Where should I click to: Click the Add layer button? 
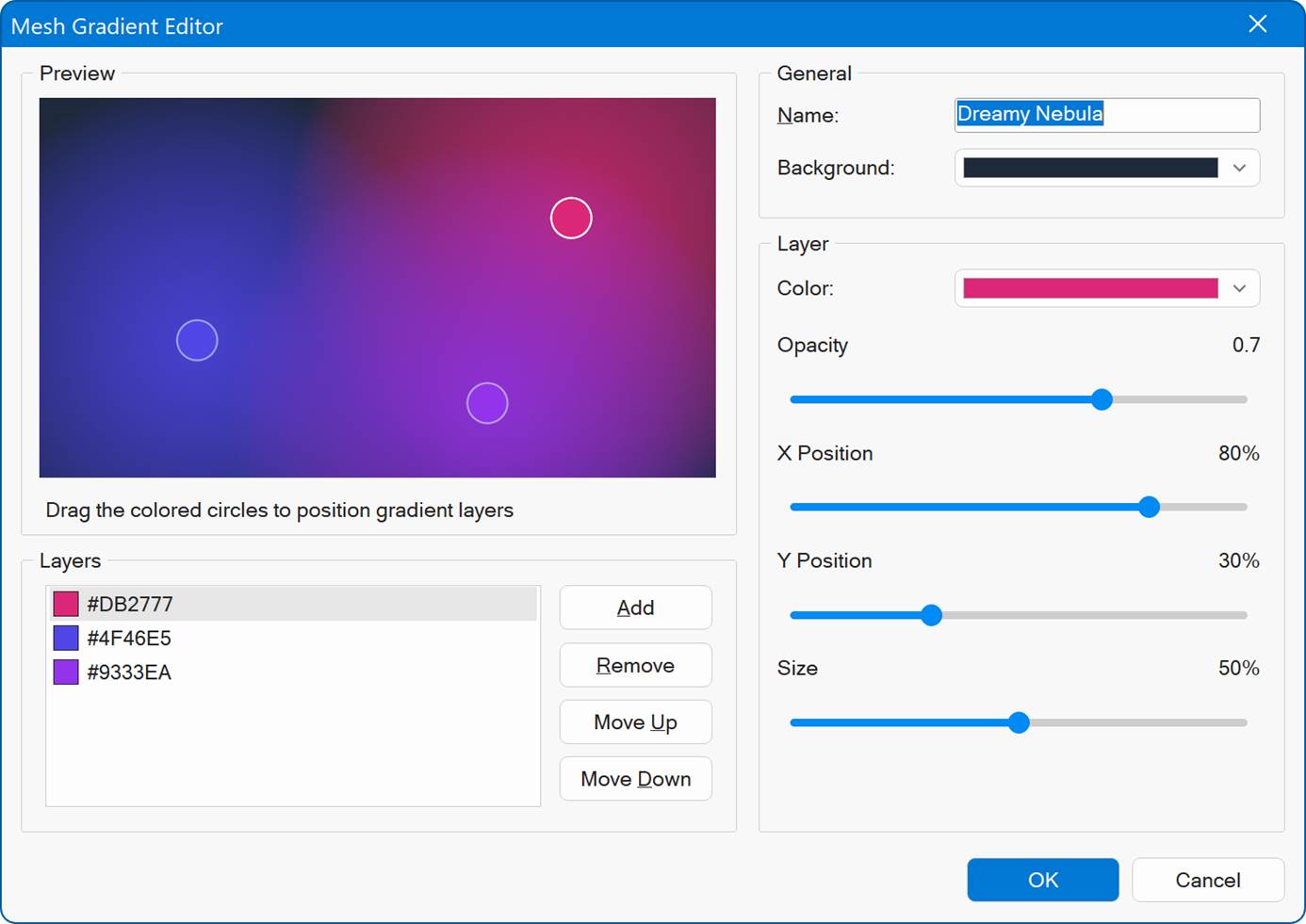click(635, 608)
